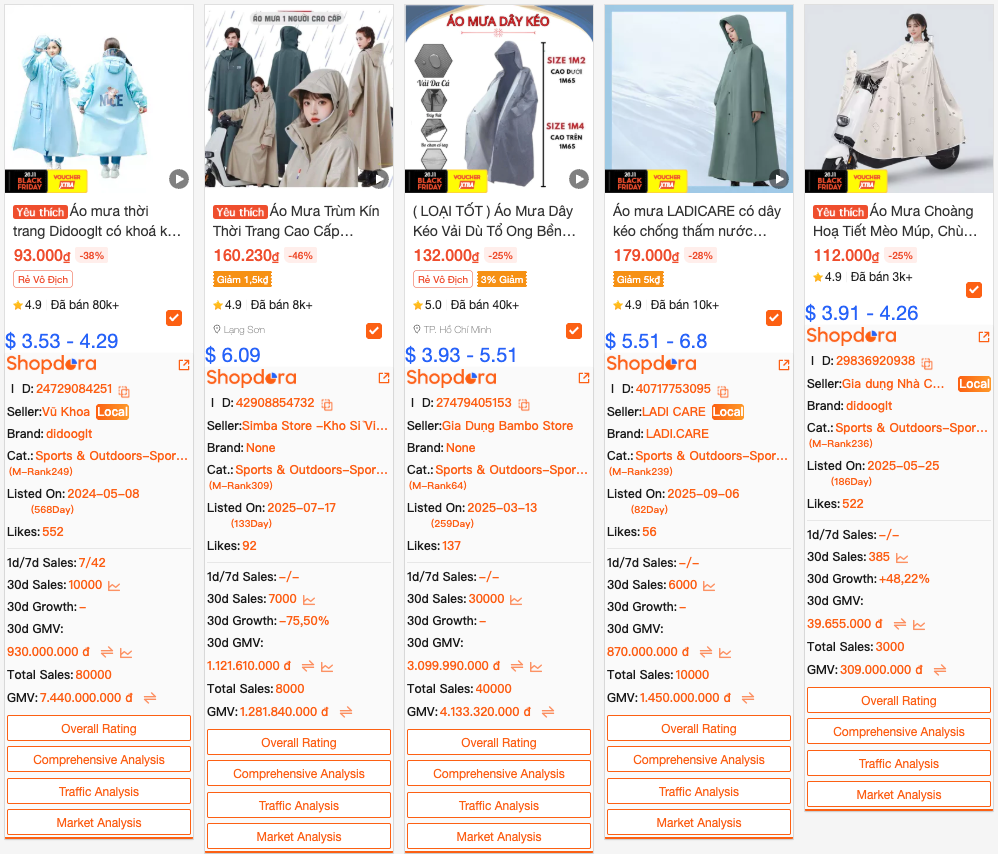Open external link for Didooglt raincoat card

click(x=184, y=365)
